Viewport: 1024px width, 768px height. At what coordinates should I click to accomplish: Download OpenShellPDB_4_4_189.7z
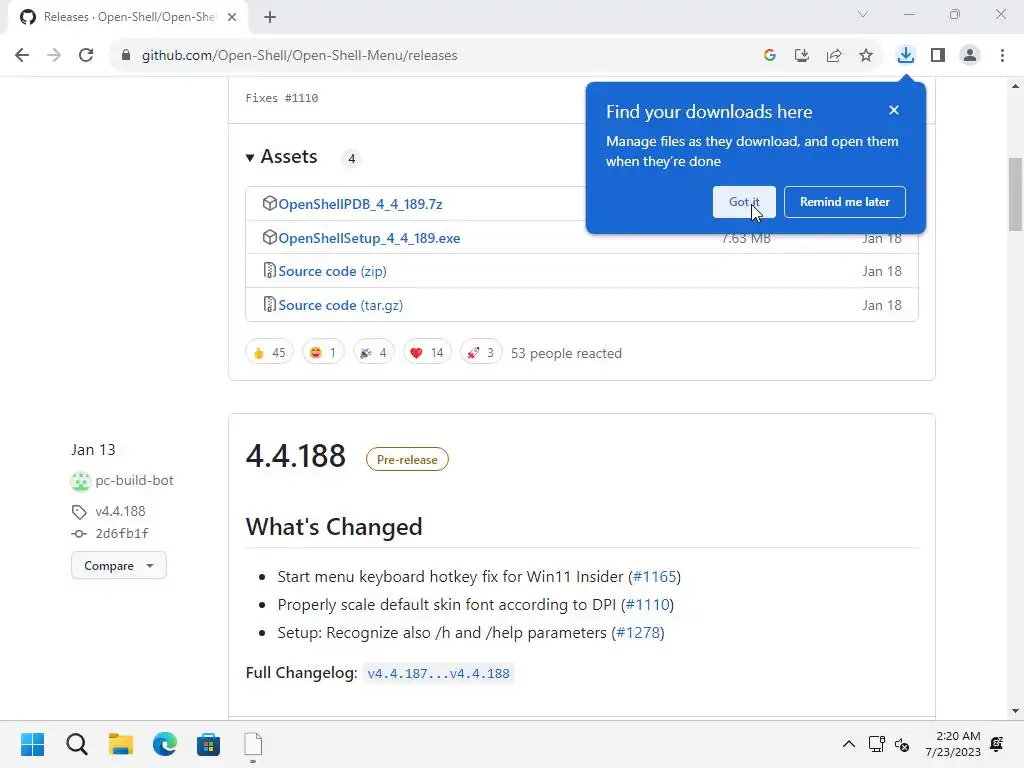tap(360, 204)
